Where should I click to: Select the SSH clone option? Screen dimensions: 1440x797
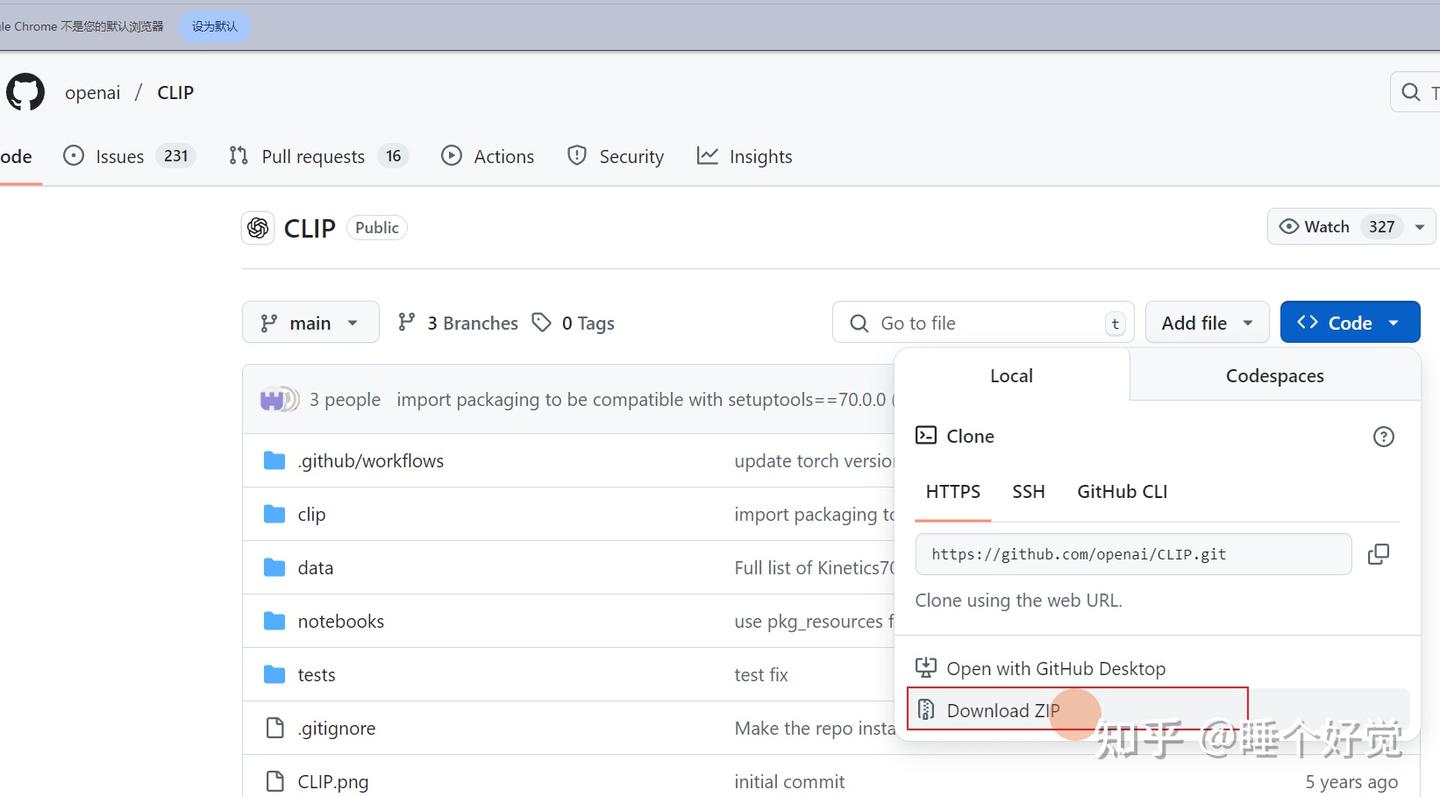point(1028,491)
